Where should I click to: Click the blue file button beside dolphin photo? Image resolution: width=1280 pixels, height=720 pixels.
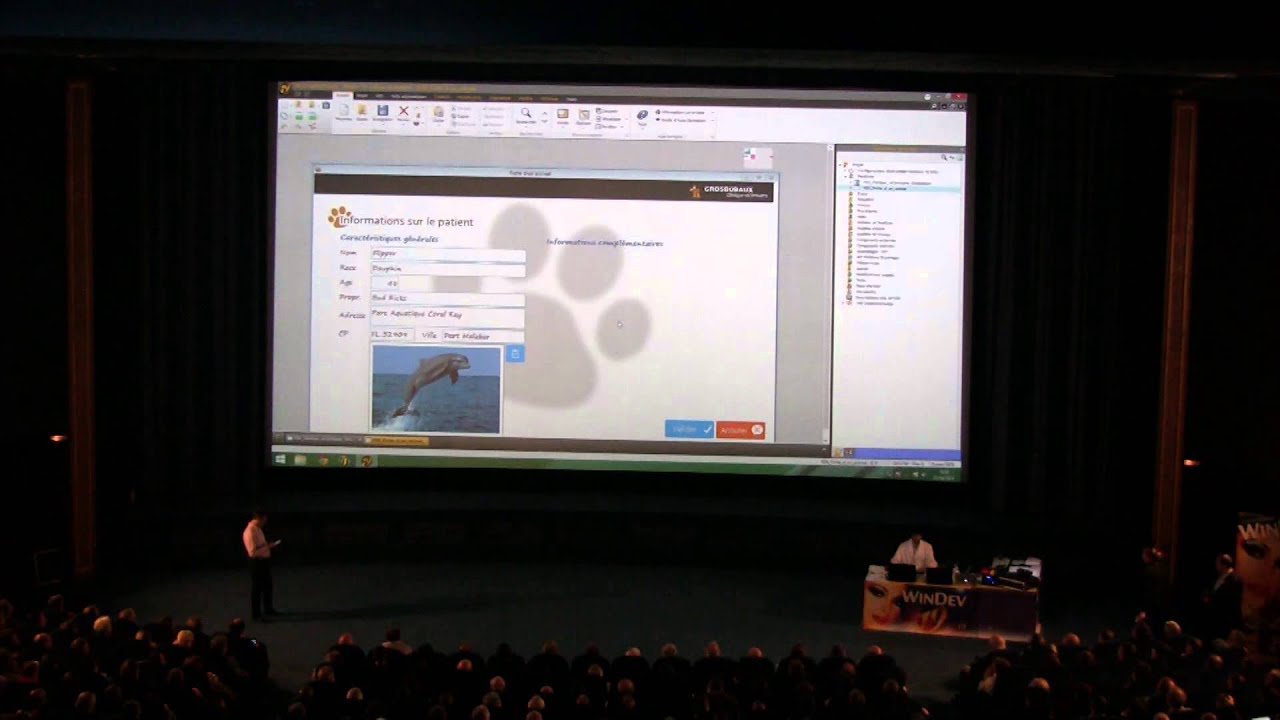tap(515, 353)
